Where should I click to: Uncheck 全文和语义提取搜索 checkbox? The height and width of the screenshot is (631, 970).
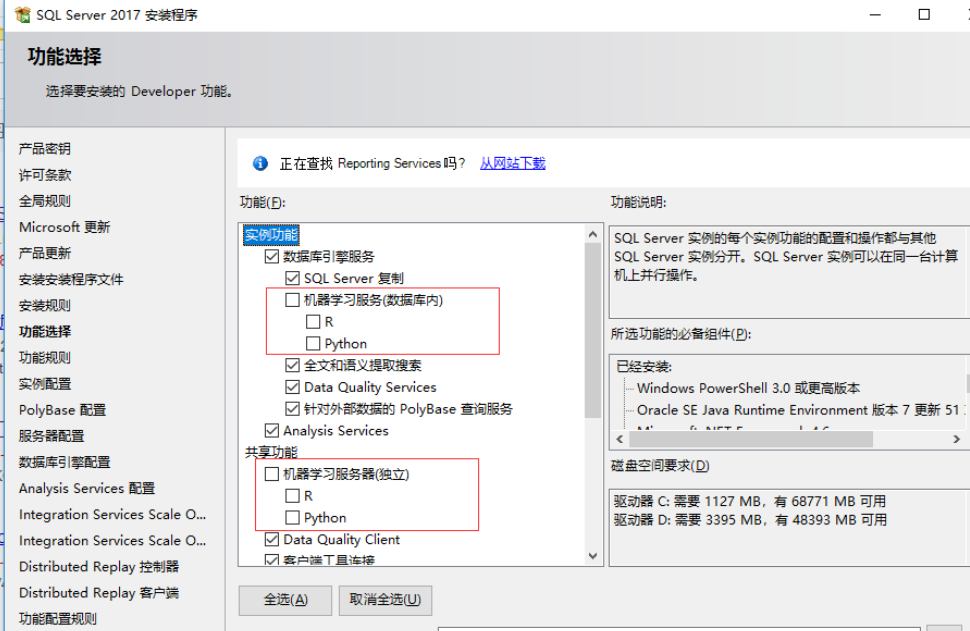(293, 365)
